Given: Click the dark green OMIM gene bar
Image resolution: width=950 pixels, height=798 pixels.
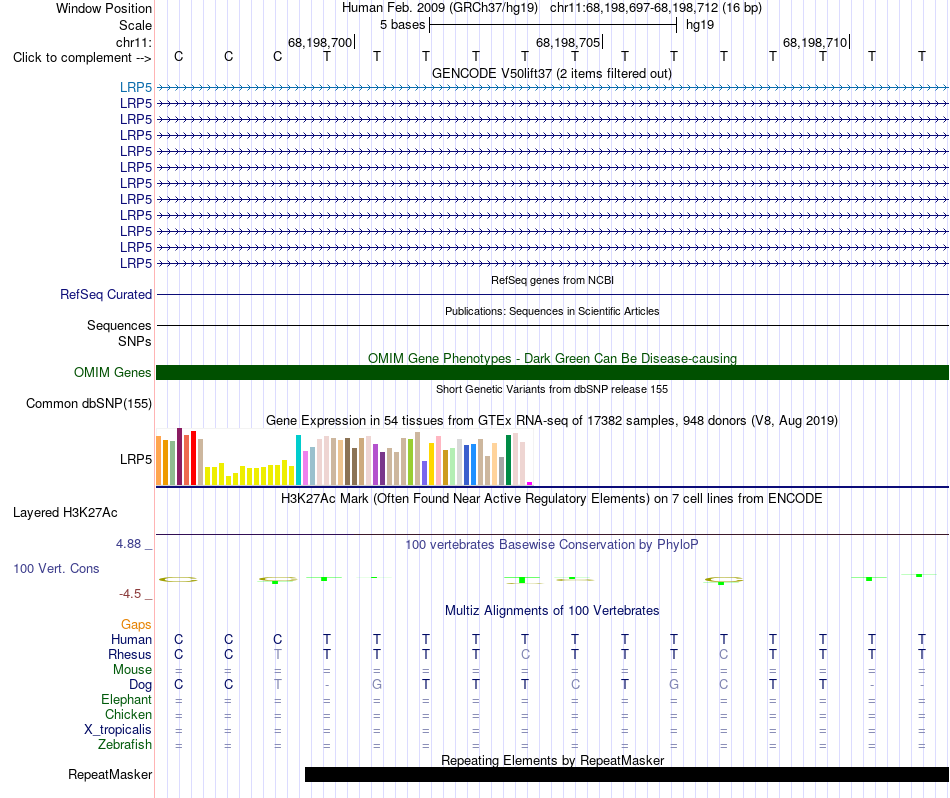Looking at the screenshot, I should coord(552,373).
